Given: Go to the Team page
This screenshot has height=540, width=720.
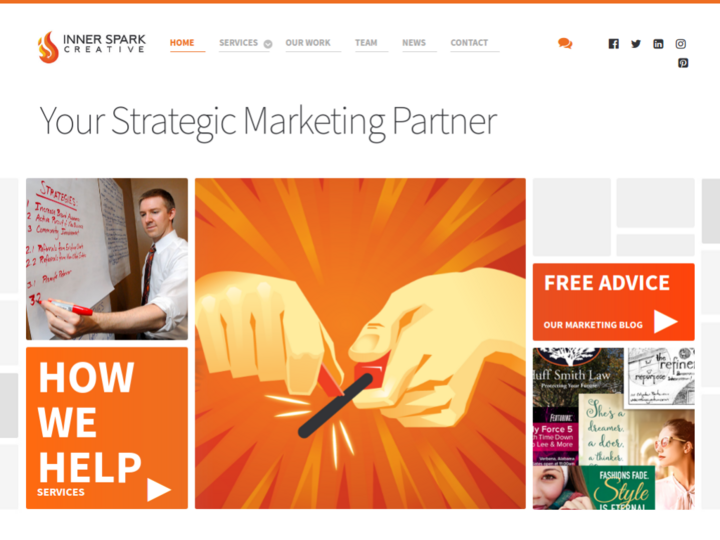Looking at the screenshot, I should pyautogui.click(x=366, y=43).
